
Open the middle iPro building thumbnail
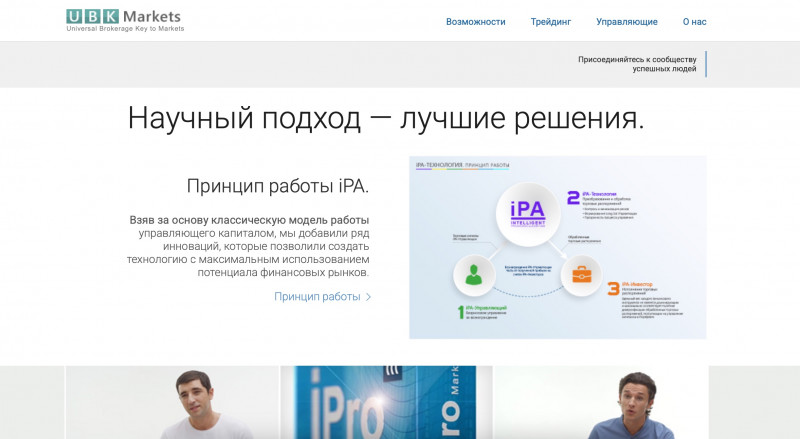(x=386, y=402)
